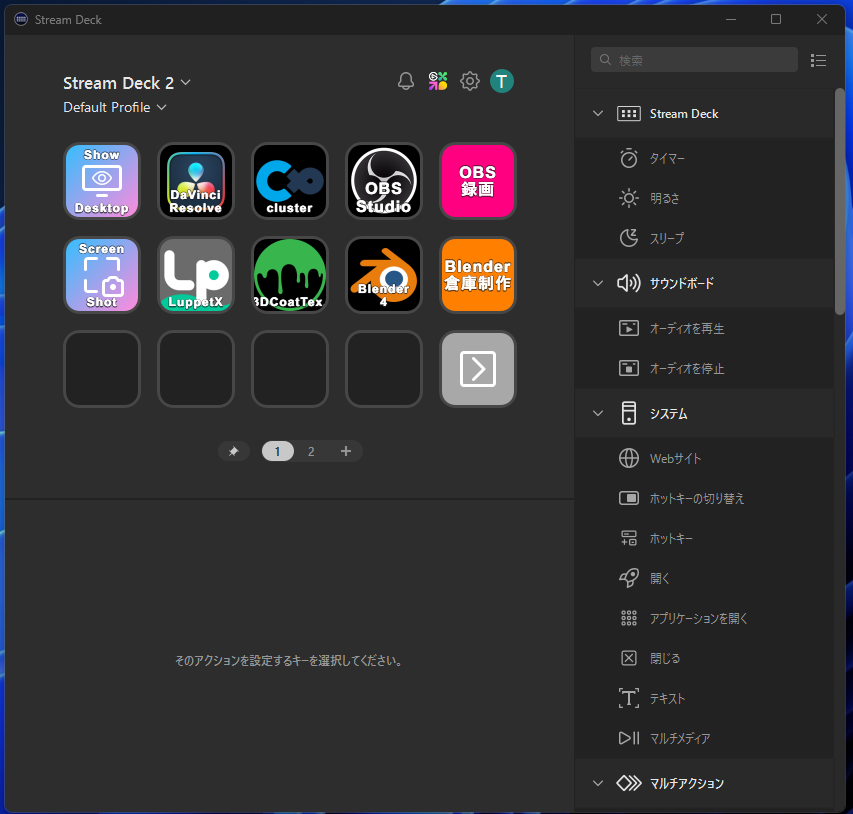Viewport: 853px width, 814px height.
Task: Click the actions list scrollbar
Action: click(x=839, y=201)
